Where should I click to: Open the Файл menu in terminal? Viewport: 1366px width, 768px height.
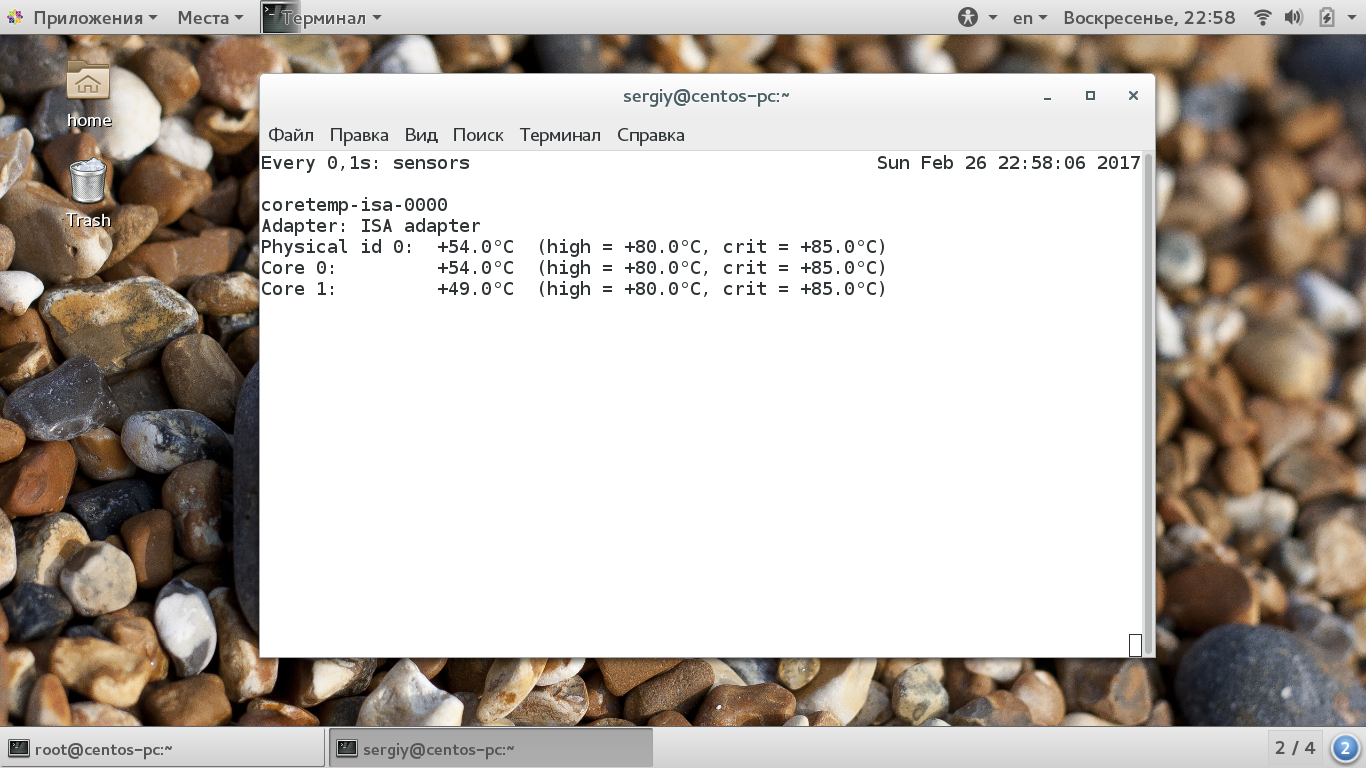pyautogui.click(x=291, y=135)
